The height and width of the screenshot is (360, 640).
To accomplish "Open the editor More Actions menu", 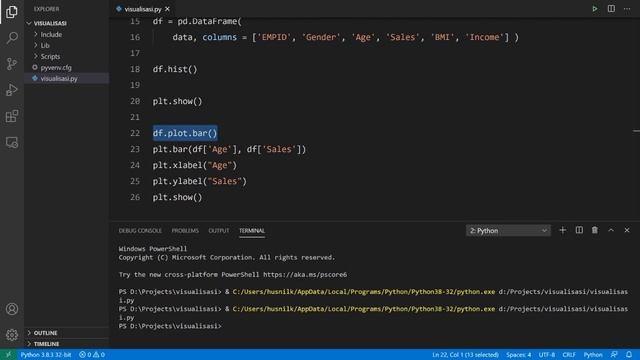I will pyautogui.click(x=627, y=9).
